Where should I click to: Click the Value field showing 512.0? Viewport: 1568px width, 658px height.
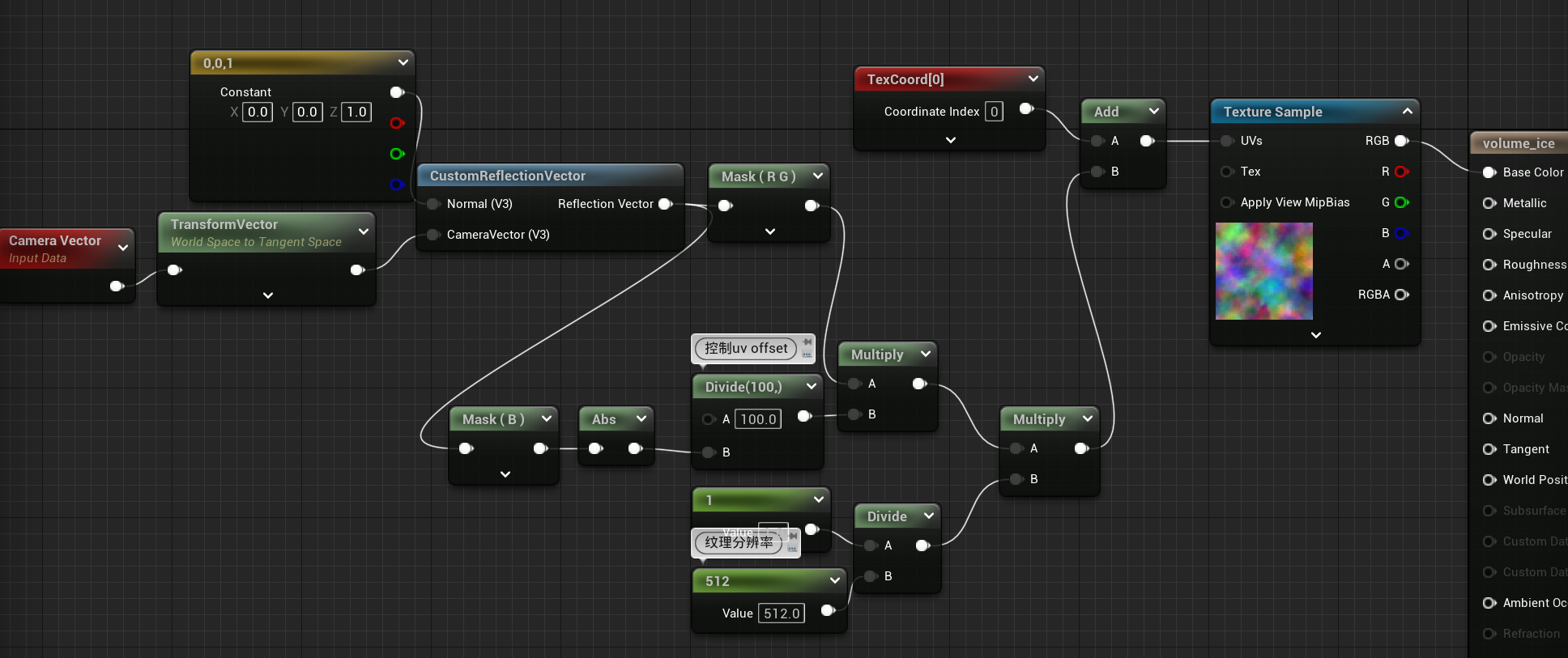[x=782, y=613]
